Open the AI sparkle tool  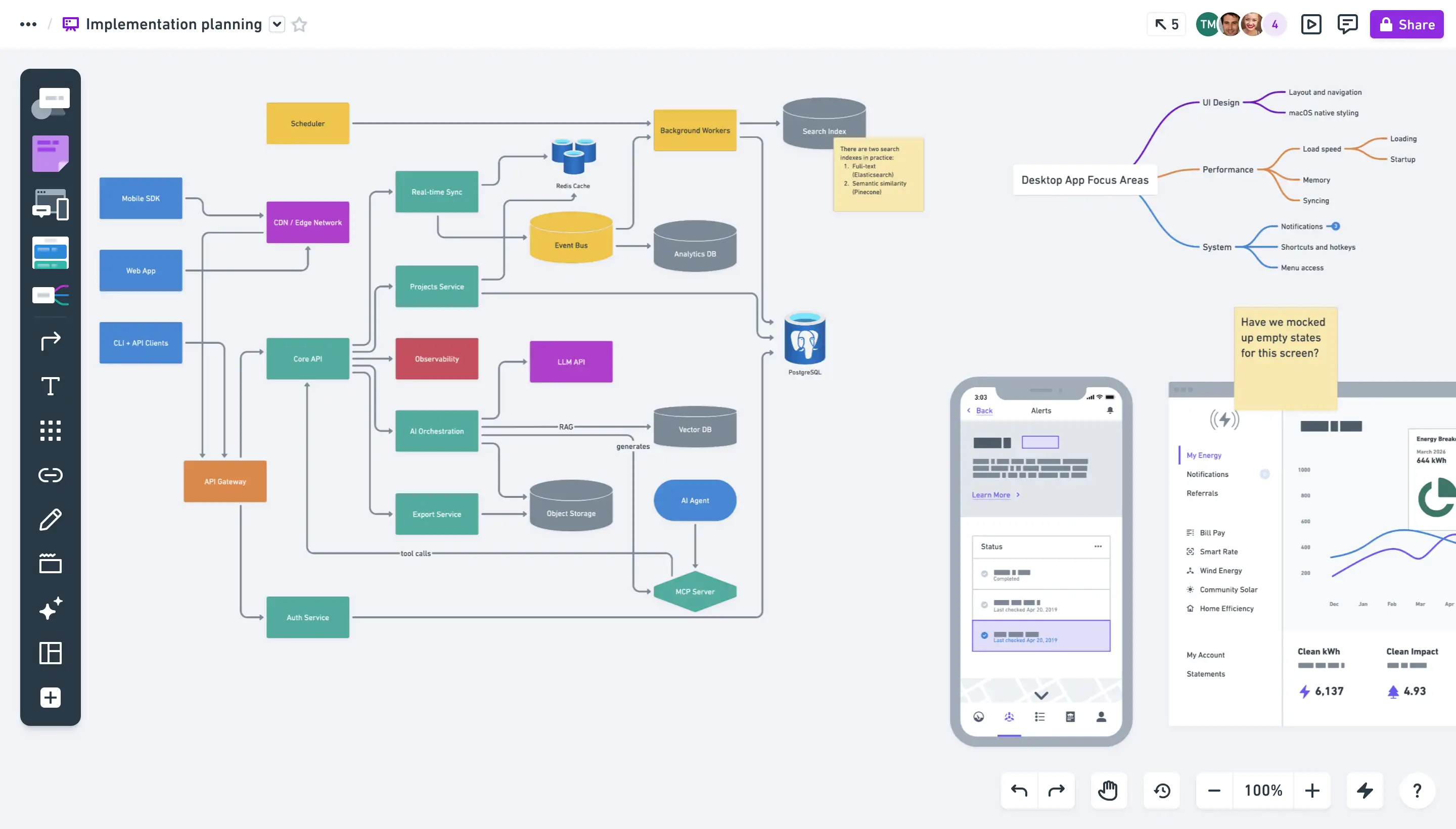point(50,608)
